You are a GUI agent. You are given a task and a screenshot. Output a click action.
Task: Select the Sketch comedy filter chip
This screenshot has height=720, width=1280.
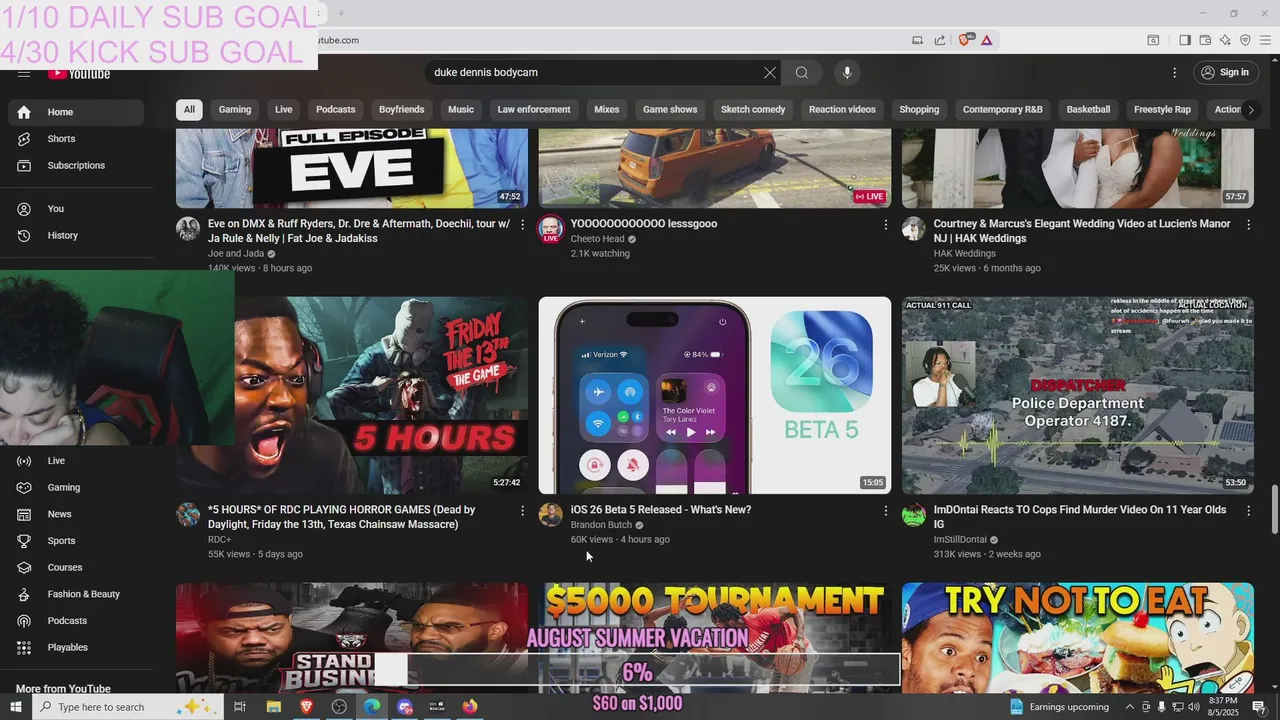pyautogui.click(x=753, y=110)
